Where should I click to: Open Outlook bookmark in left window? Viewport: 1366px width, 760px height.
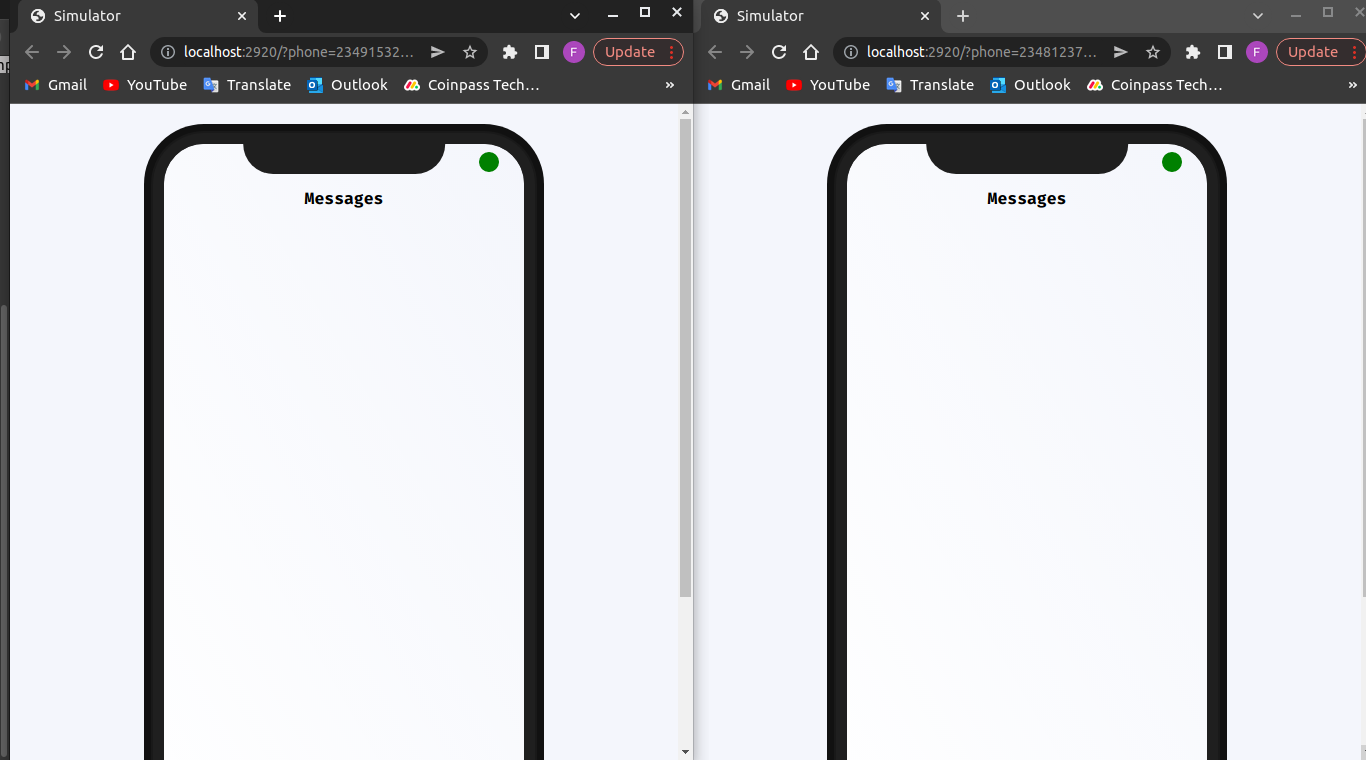(348, 85)
